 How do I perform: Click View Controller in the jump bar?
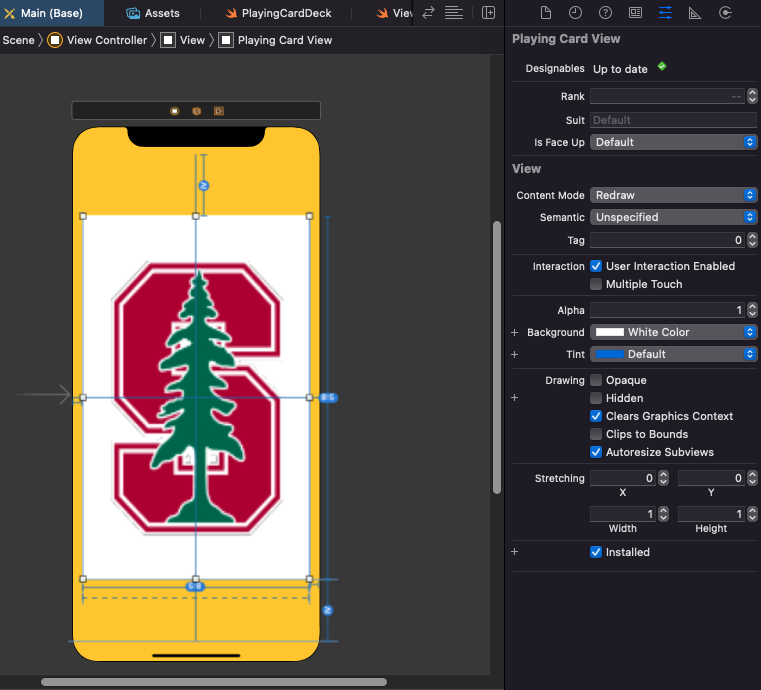tap(97, 40)
